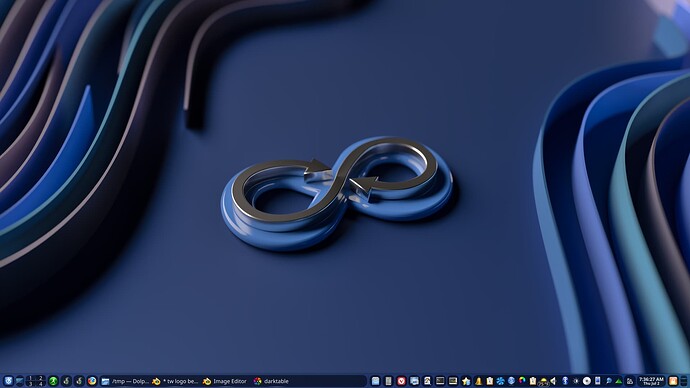Open the application launcher menu
Screen dimensions: 690x388
point(8,381)
